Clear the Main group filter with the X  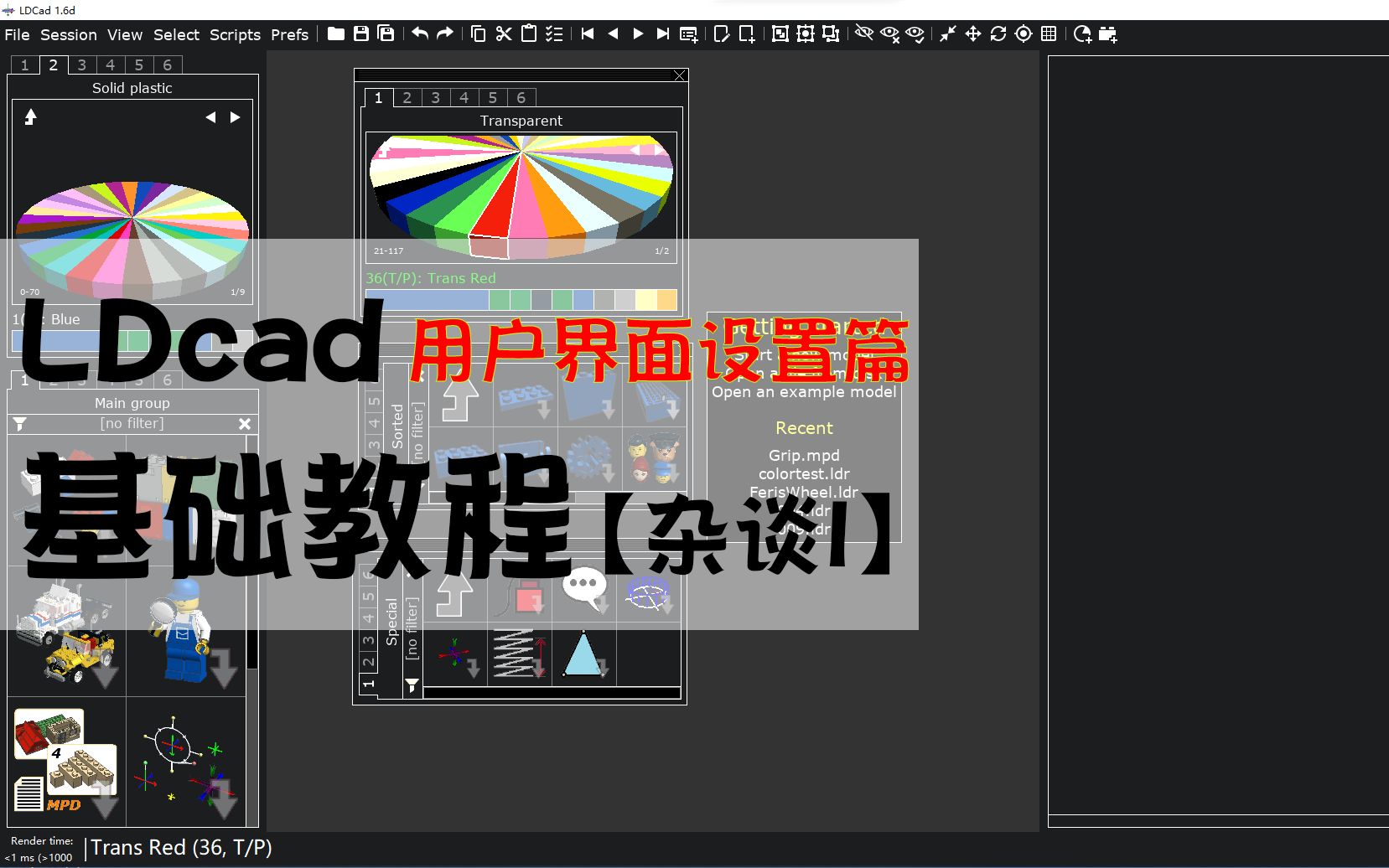point(245,424)
